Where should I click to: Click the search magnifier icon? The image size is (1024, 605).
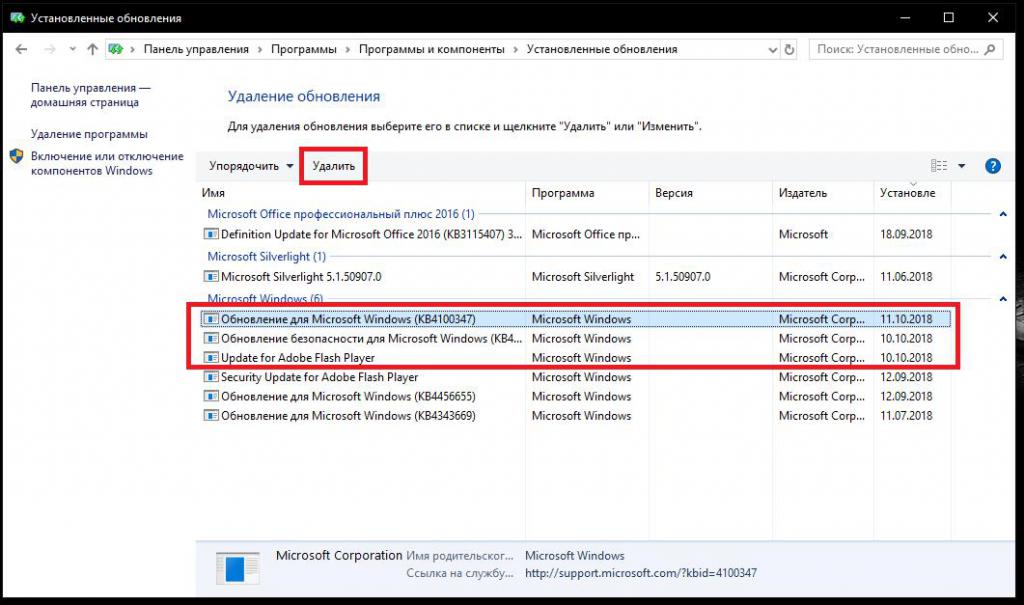[992, 49]
